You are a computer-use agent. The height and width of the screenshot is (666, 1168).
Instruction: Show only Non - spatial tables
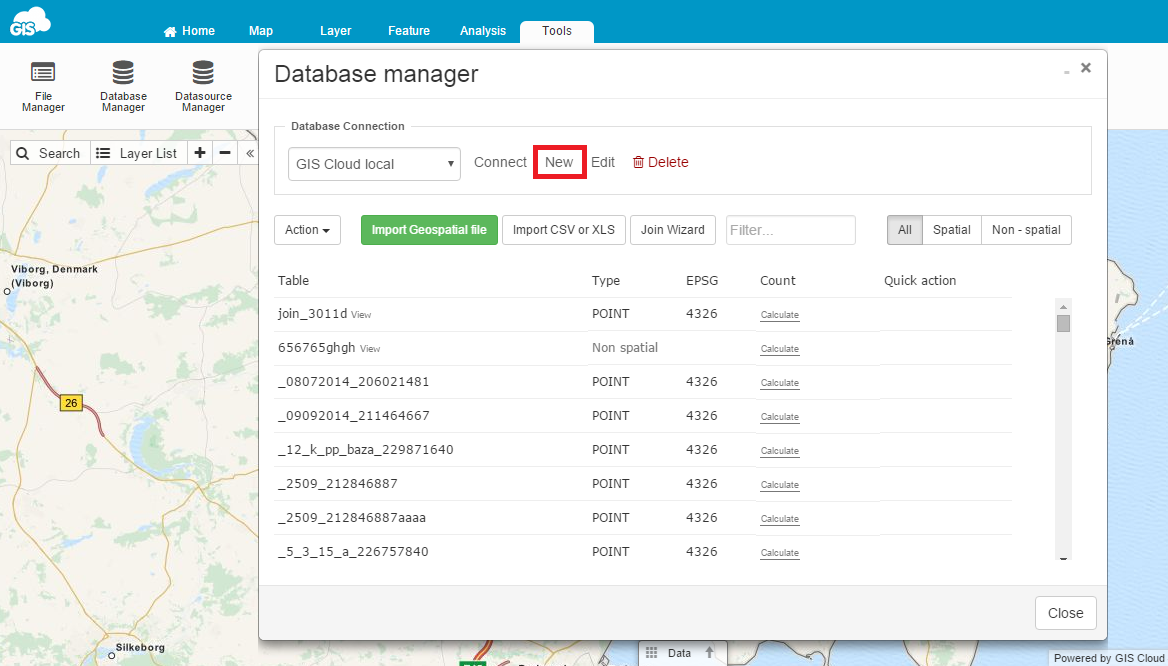1026,230
